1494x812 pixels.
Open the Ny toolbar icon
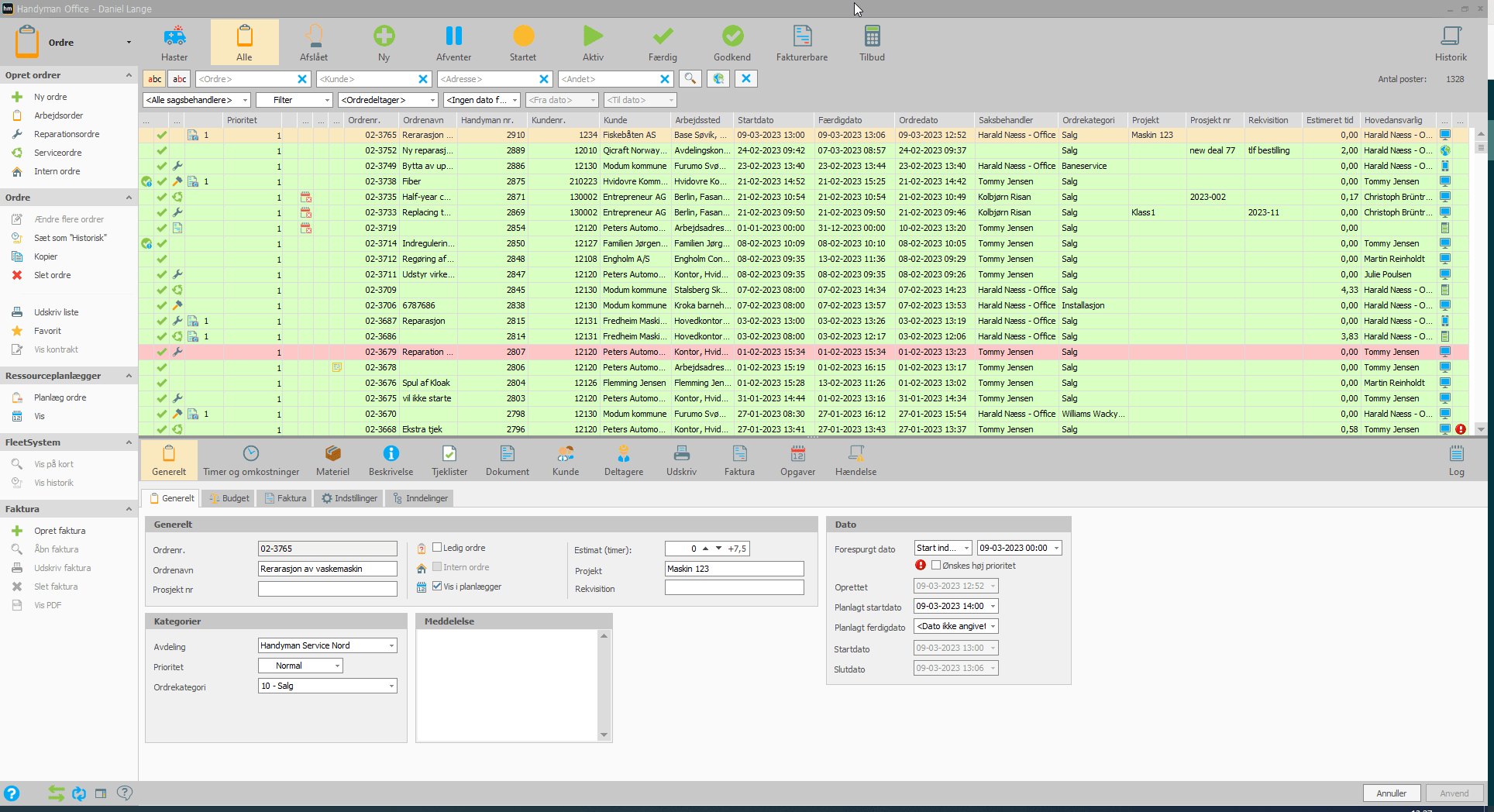point(384,42)
